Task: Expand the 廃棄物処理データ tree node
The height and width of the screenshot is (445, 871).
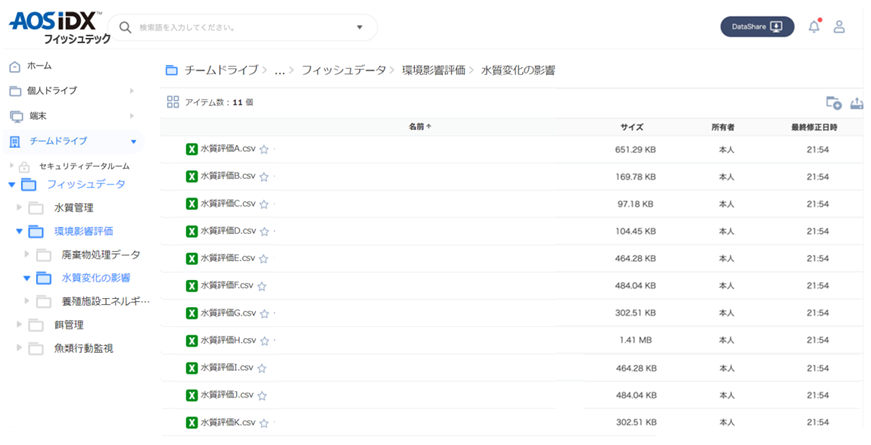Action: point(27,254)
